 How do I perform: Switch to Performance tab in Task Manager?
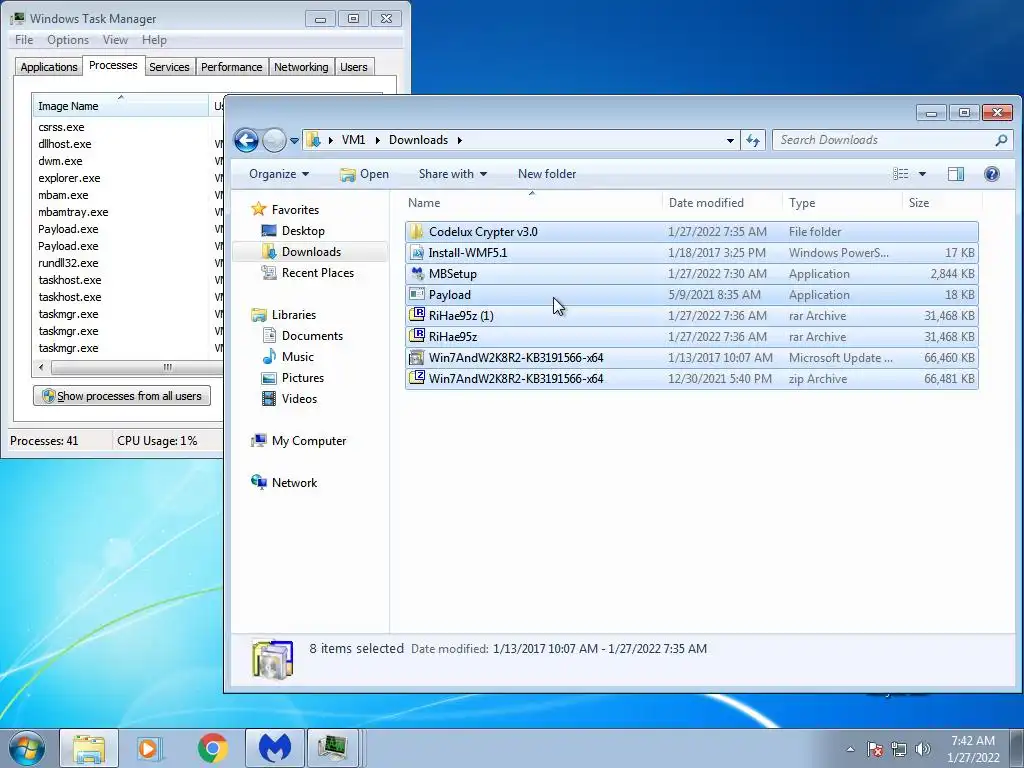pos(231,67)
